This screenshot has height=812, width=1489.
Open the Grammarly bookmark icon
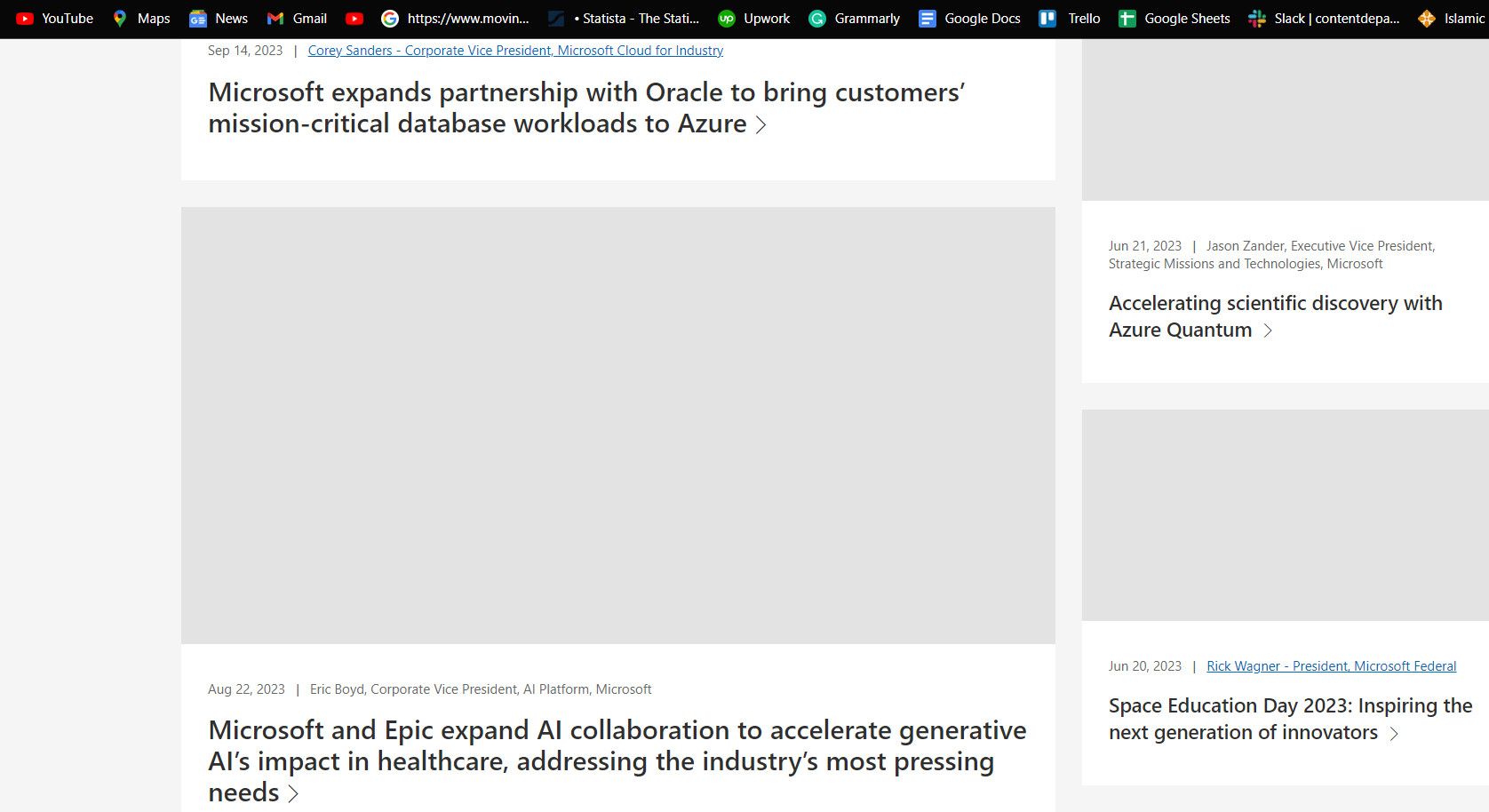(816, 19)
